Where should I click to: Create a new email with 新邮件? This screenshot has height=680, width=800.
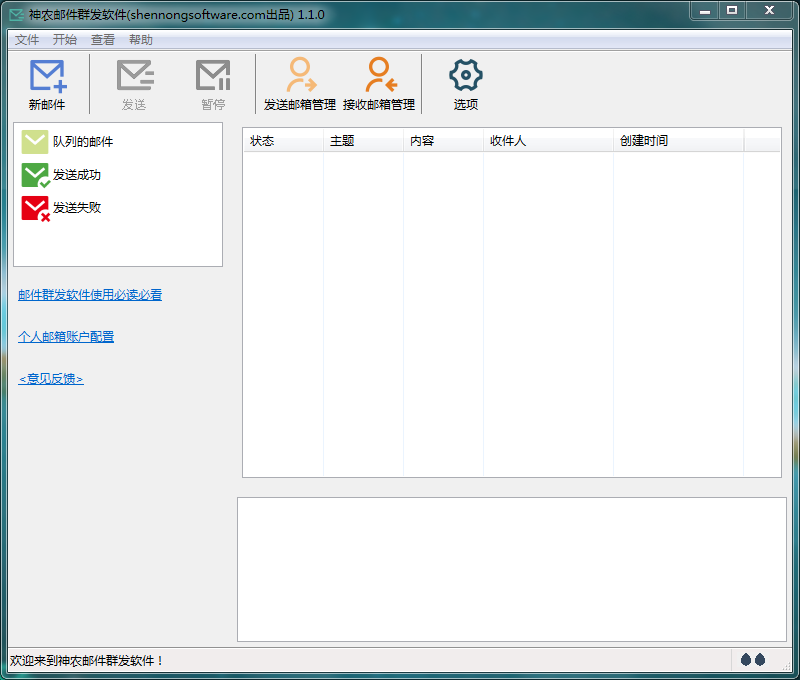point(46,84)
